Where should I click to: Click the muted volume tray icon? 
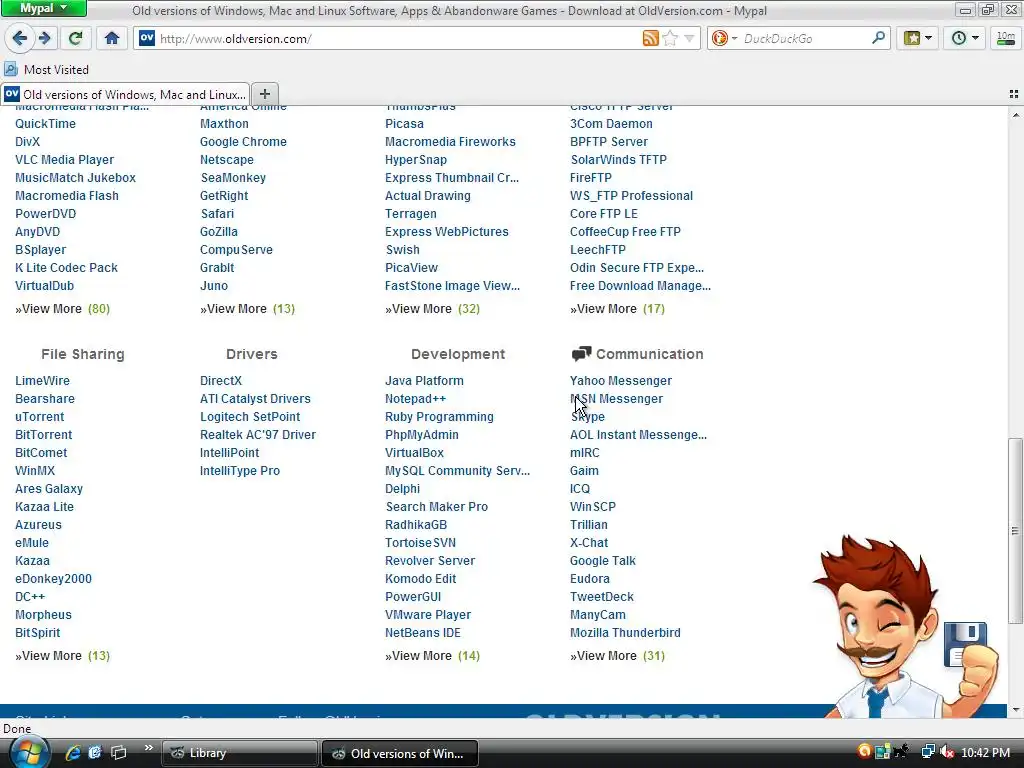pos(946,752)
